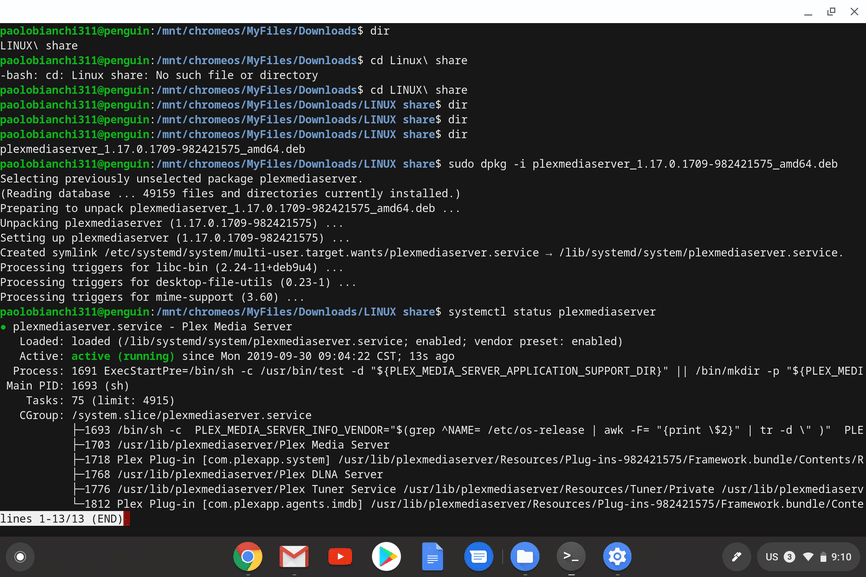Click the 'active (running)' status text
866x577 pixels.
(123, 356)
